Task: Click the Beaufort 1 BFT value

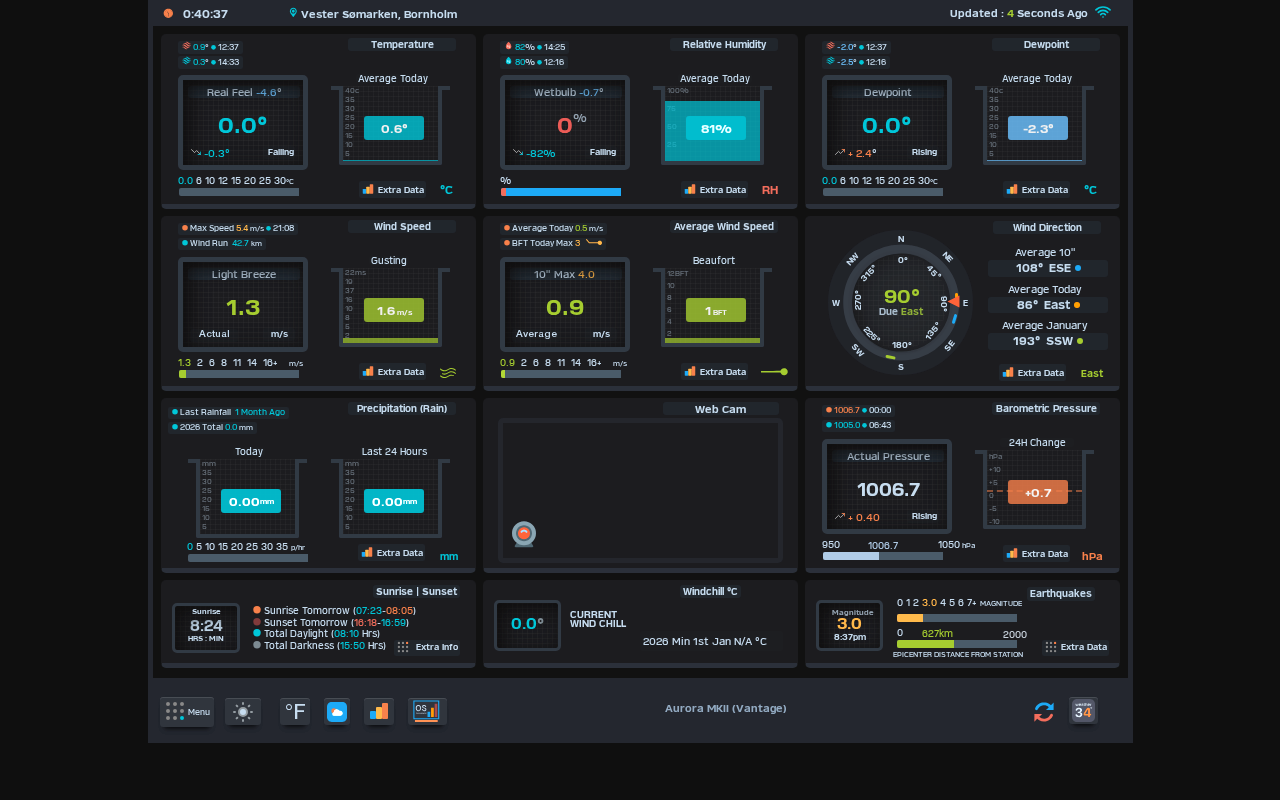Action: click(716, 310)
